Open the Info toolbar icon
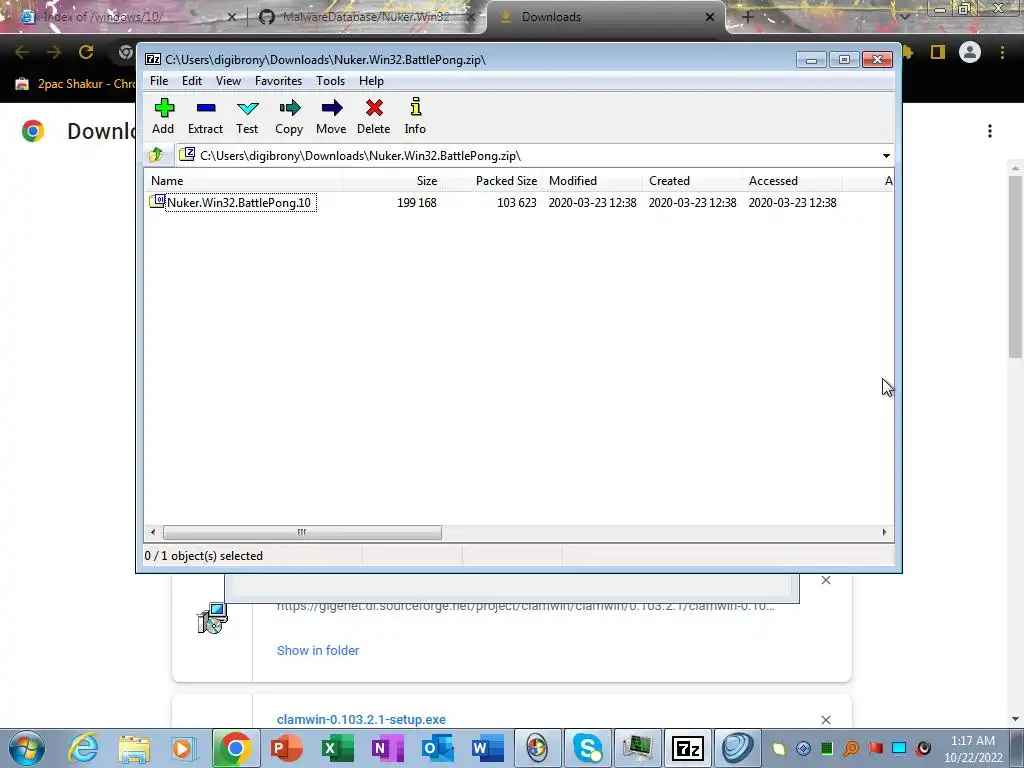 (x=415, y=108)
